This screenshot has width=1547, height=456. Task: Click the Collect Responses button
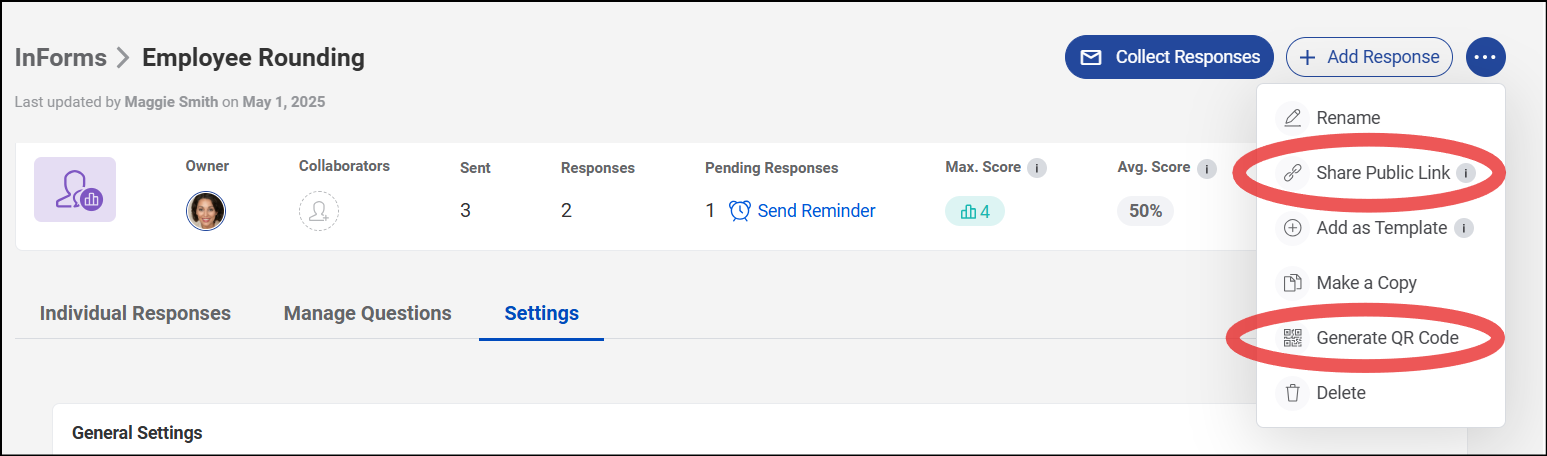tap(1169, 57)
